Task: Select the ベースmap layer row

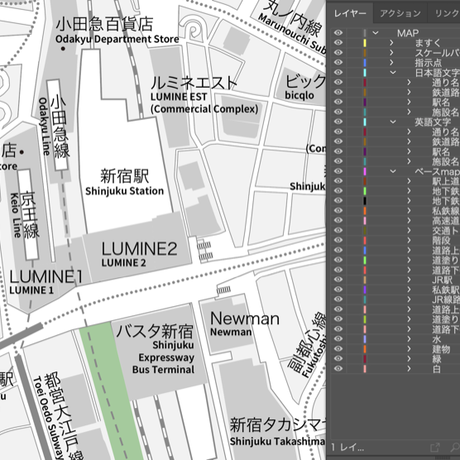Action: coord(394,171)
